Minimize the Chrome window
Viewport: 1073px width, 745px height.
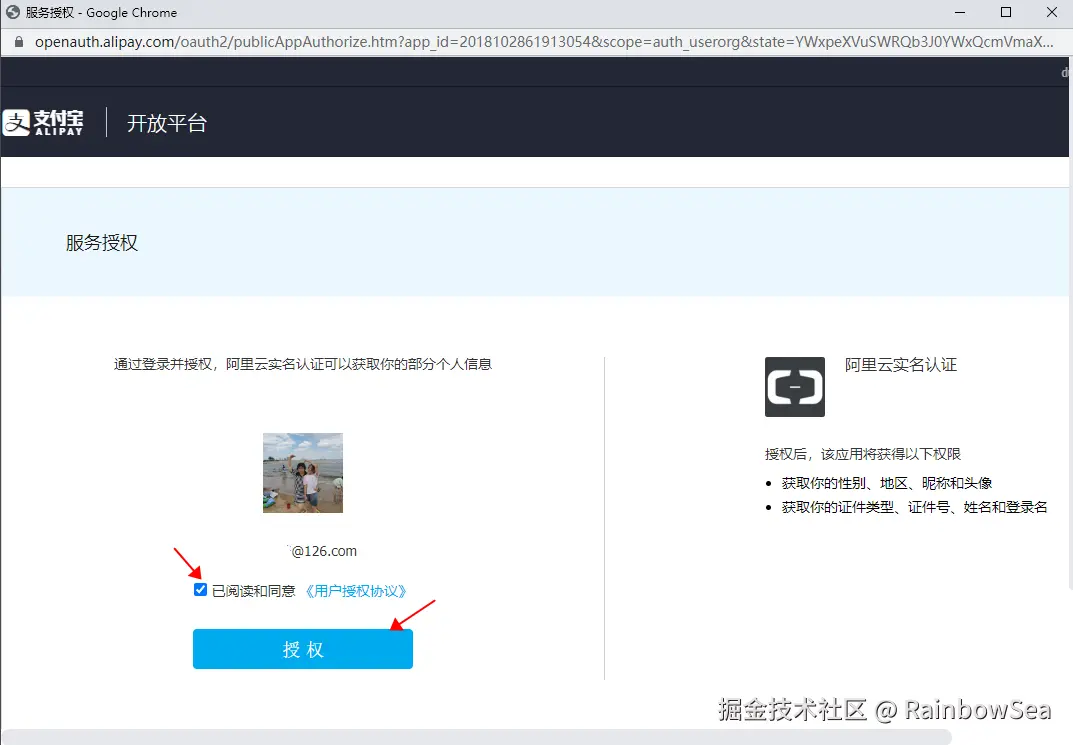(960, 12)
